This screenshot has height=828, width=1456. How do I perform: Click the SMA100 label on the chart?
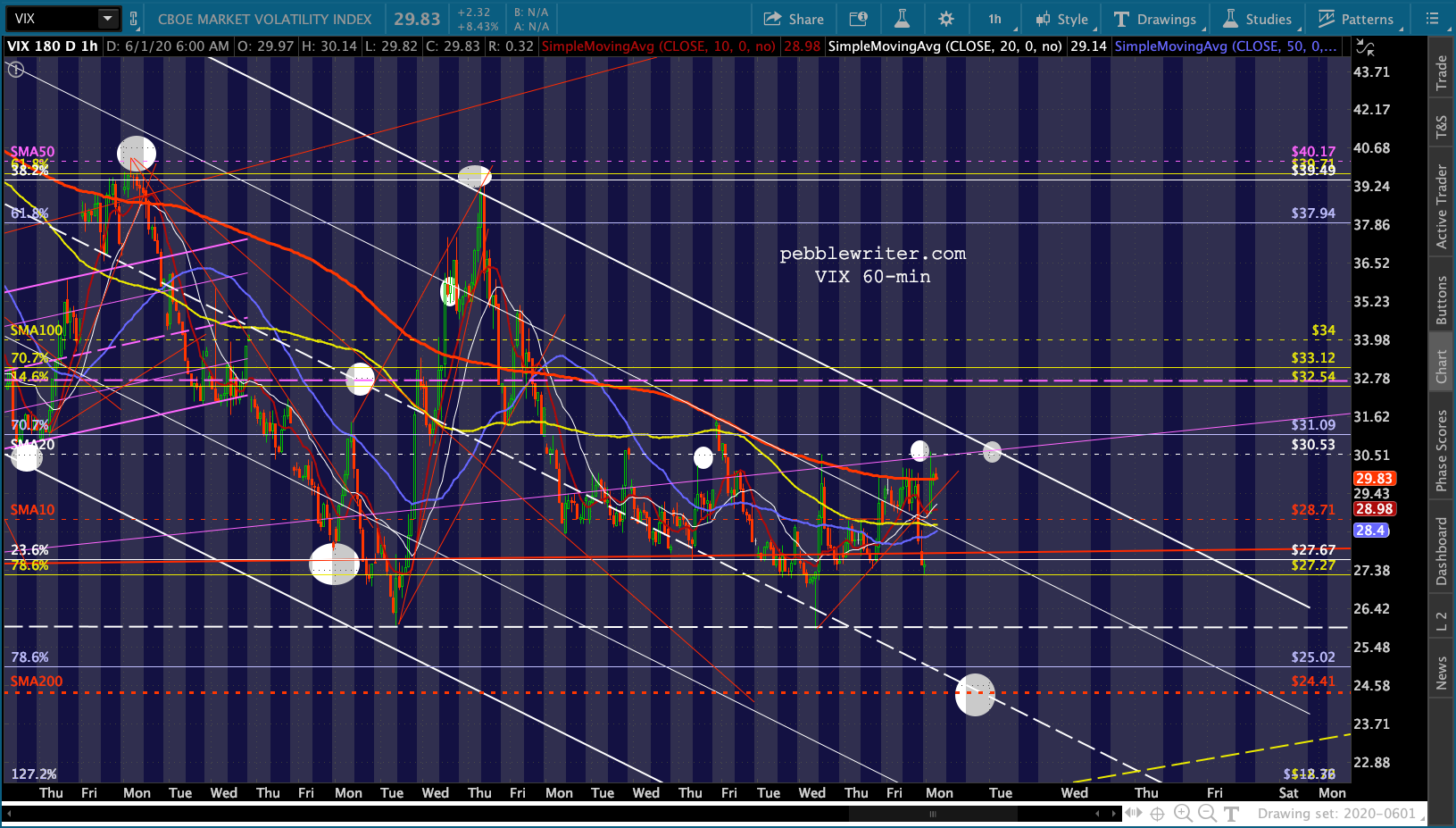37,330
